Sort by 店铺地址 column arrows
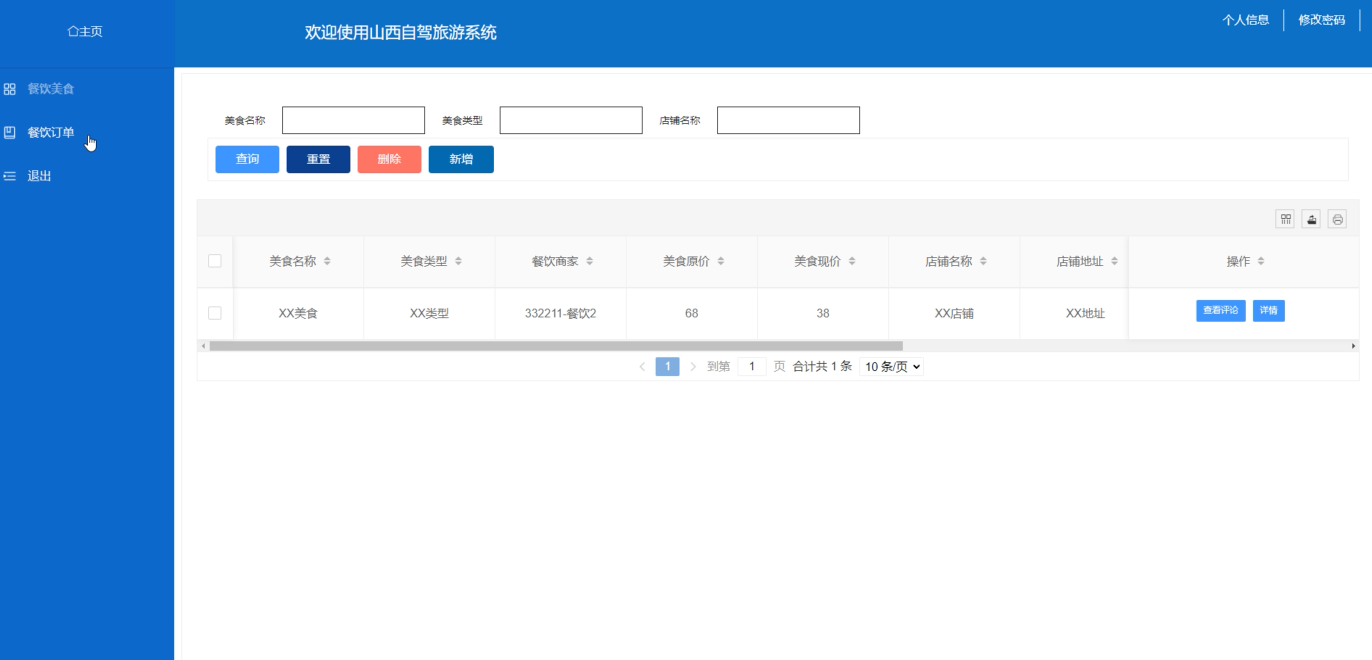 coord(1113,262)
